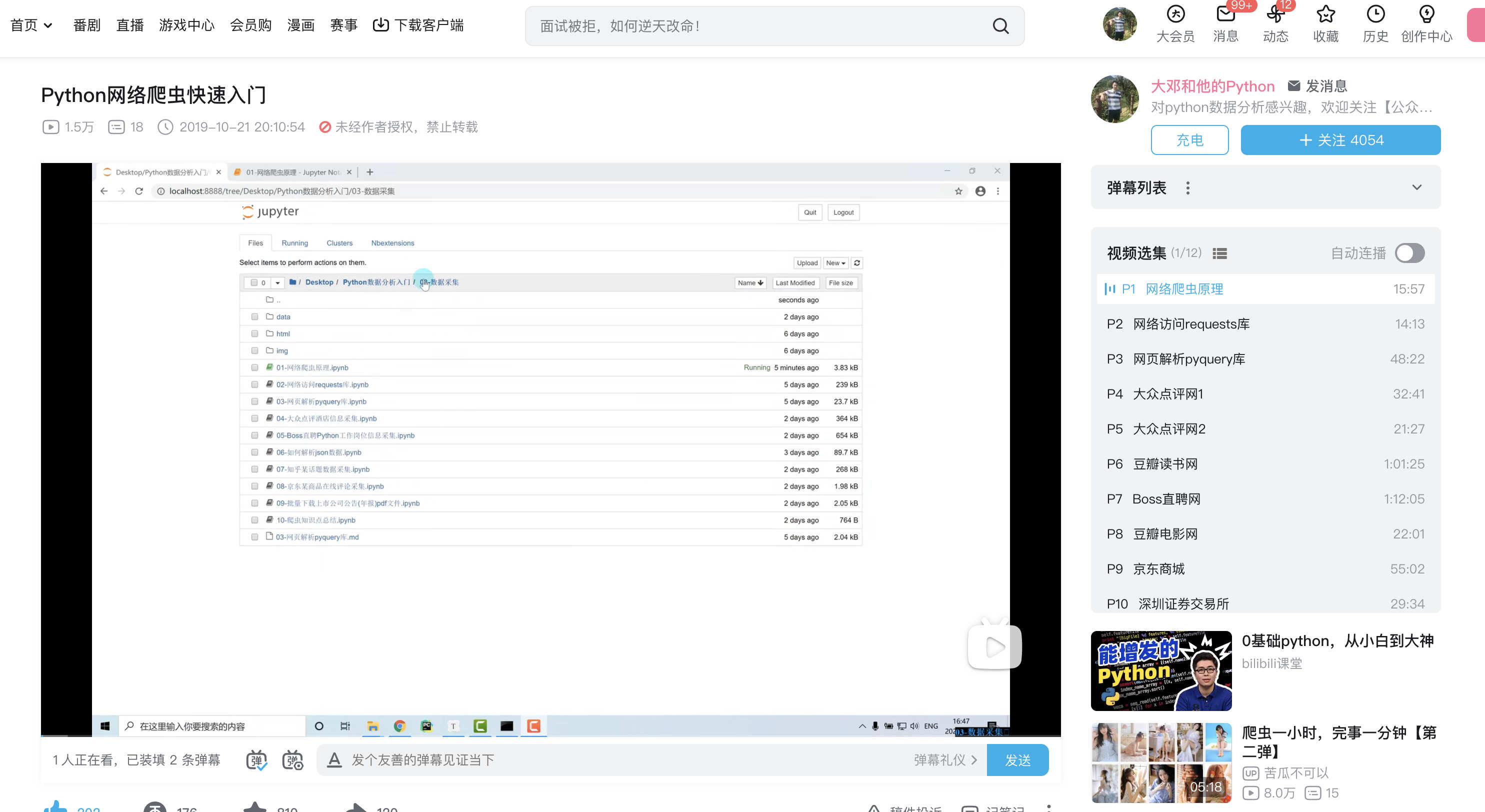Open the three-dot menu beside 弹幕列表
Screen dimensions: 1485x812
[x=1187, y=188]
